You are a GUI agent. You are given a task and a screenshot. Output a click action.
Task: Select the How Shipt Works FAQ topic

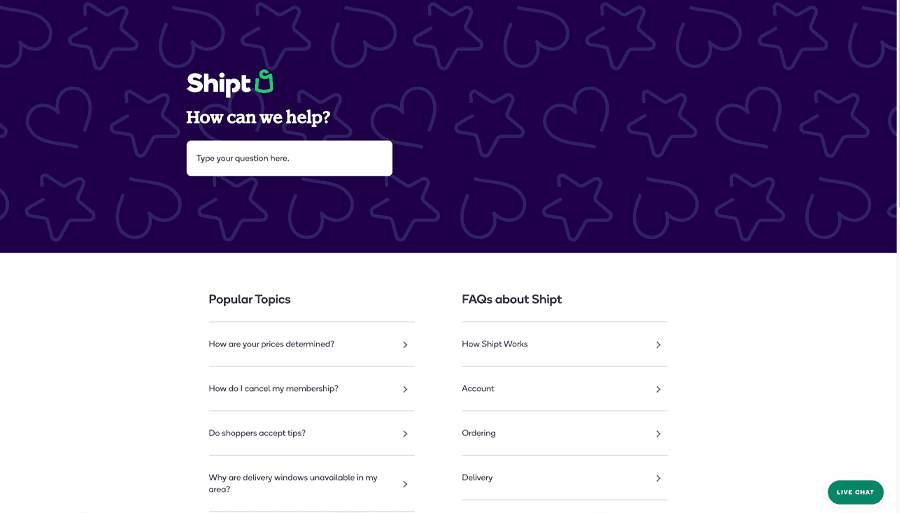(x=494, y=344)
